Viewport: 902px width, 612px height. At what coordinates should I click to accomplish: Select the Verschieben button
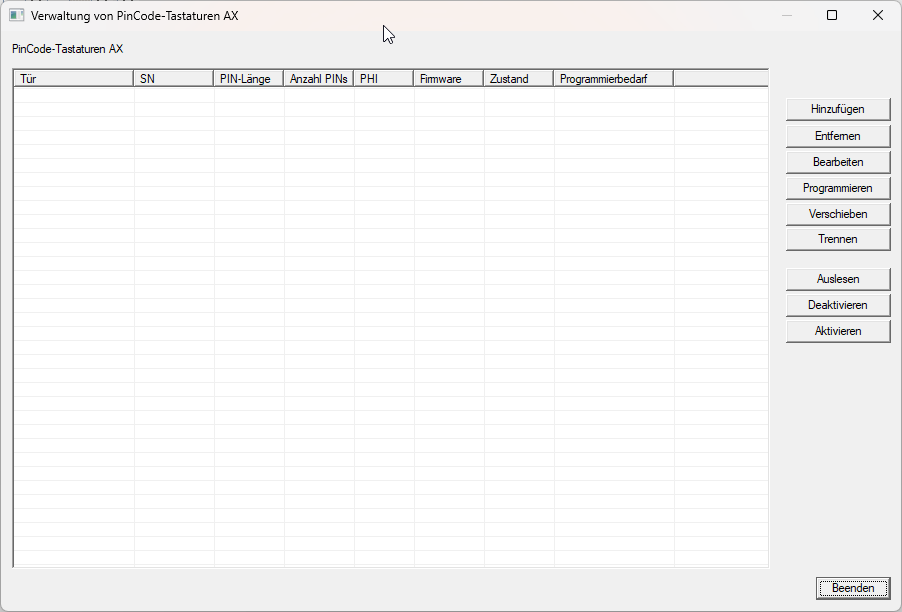[x=837, y=214]
